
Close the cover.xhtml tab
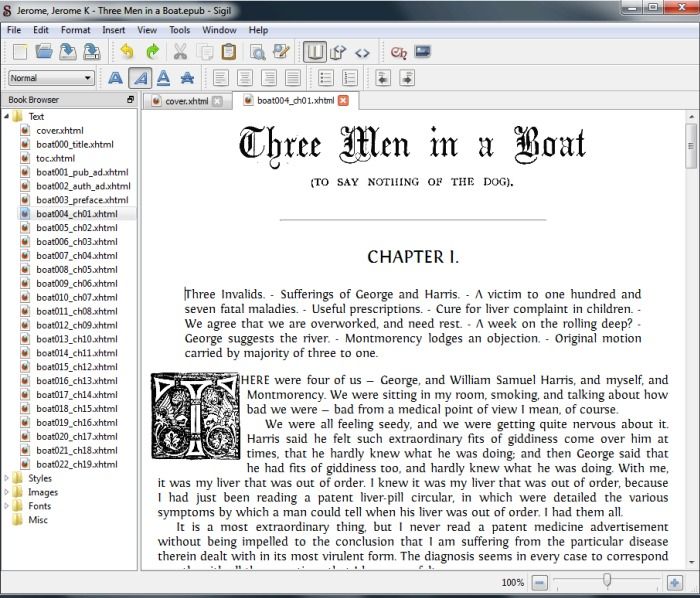pyautogui.click(x=217, y=101)
